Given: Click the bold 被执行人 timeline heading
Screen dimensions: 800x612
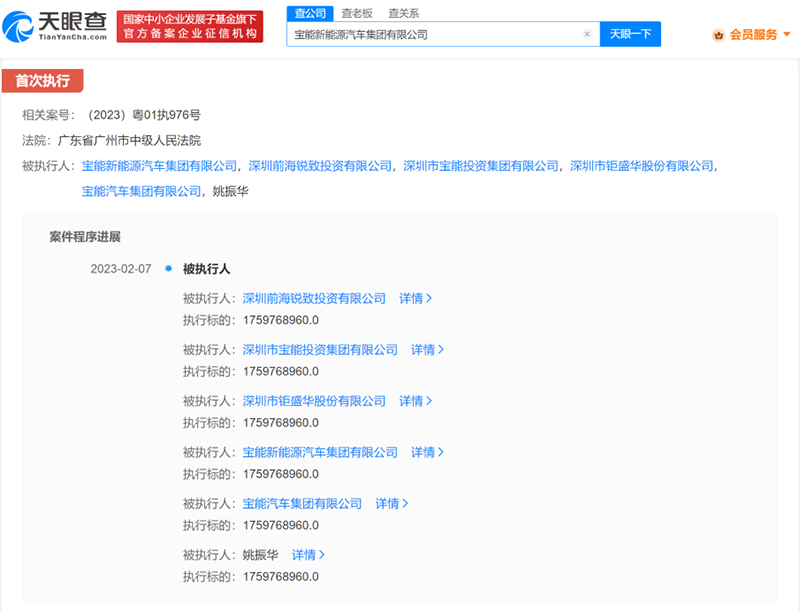Looking at the screenshot, I should coord(207,269).
